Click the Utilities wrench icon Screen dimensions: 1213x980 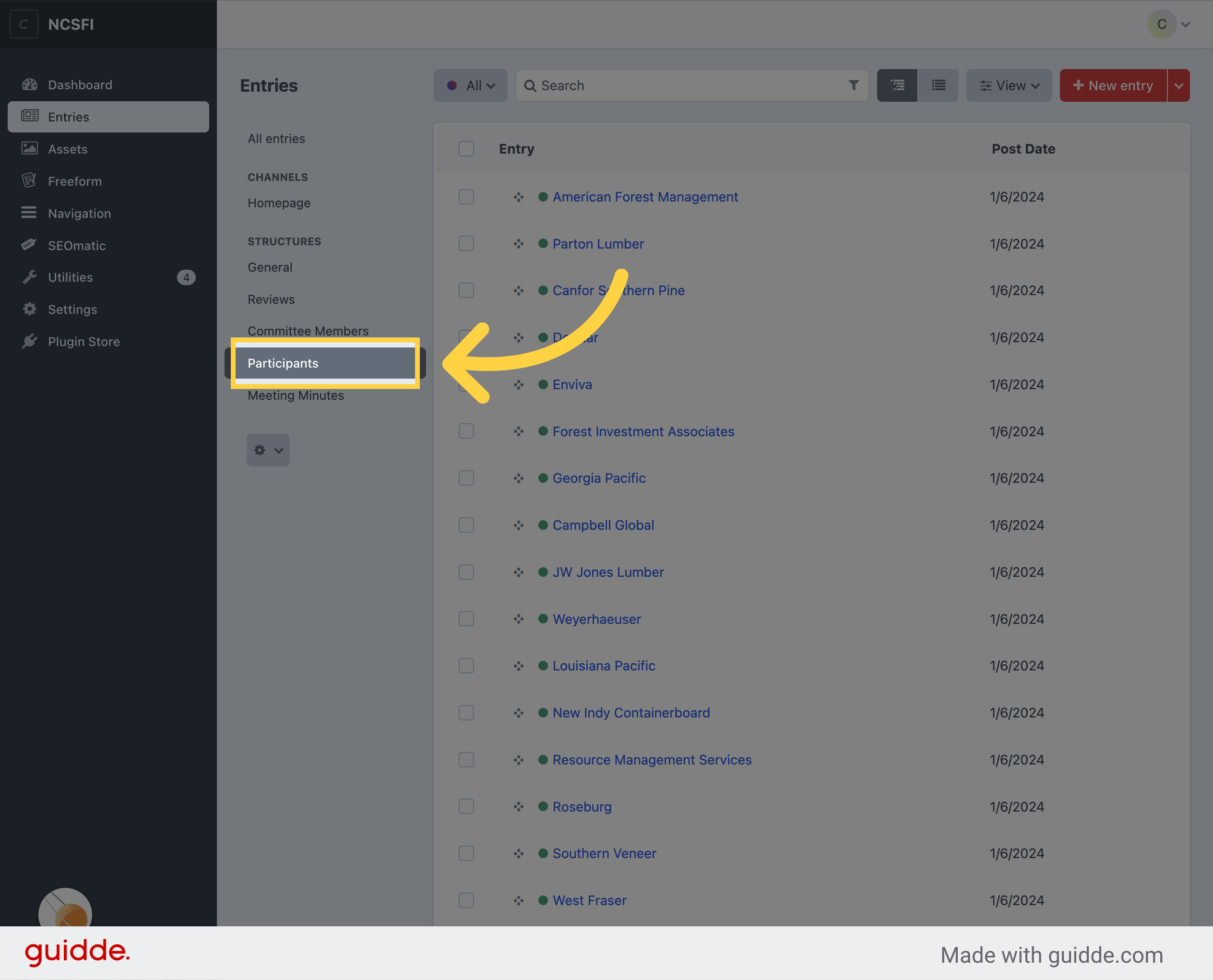pyautogui.click(x=29, y=277)
